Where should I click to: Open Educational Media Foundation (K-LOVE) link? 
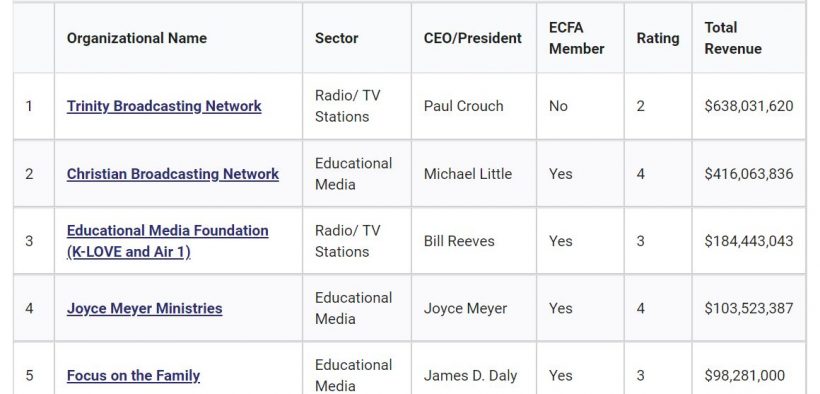pos(167,241)
